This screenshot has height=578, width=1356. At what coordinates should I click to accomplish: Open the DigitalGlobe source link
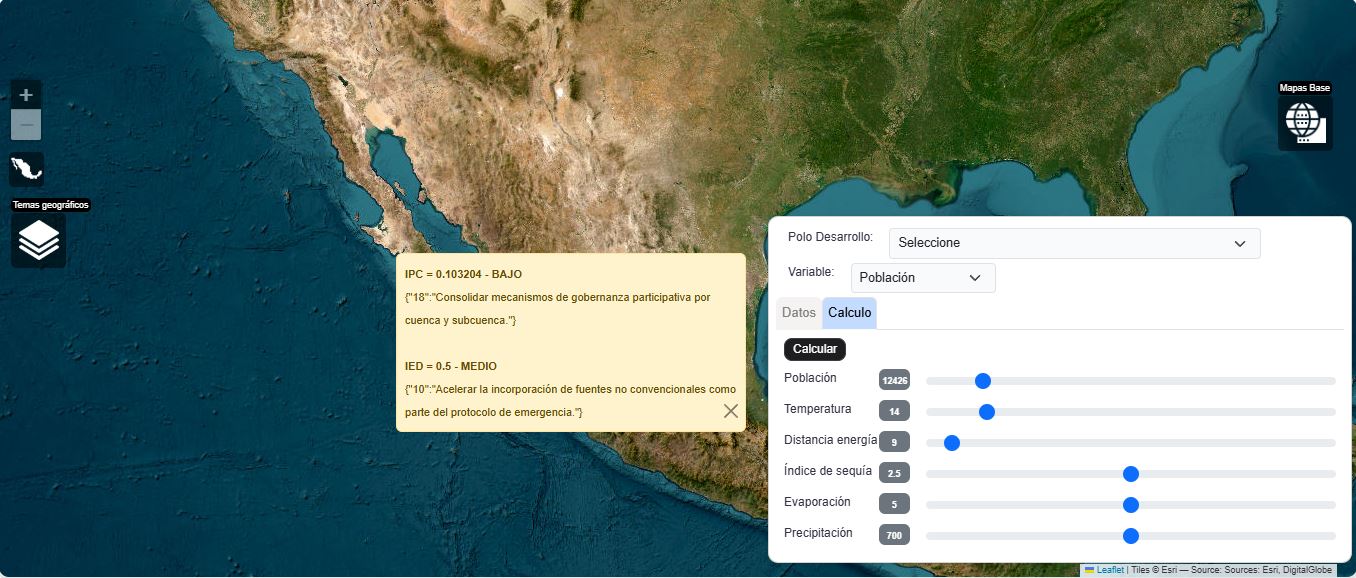pyautogui.click(x=1307, y=570)
